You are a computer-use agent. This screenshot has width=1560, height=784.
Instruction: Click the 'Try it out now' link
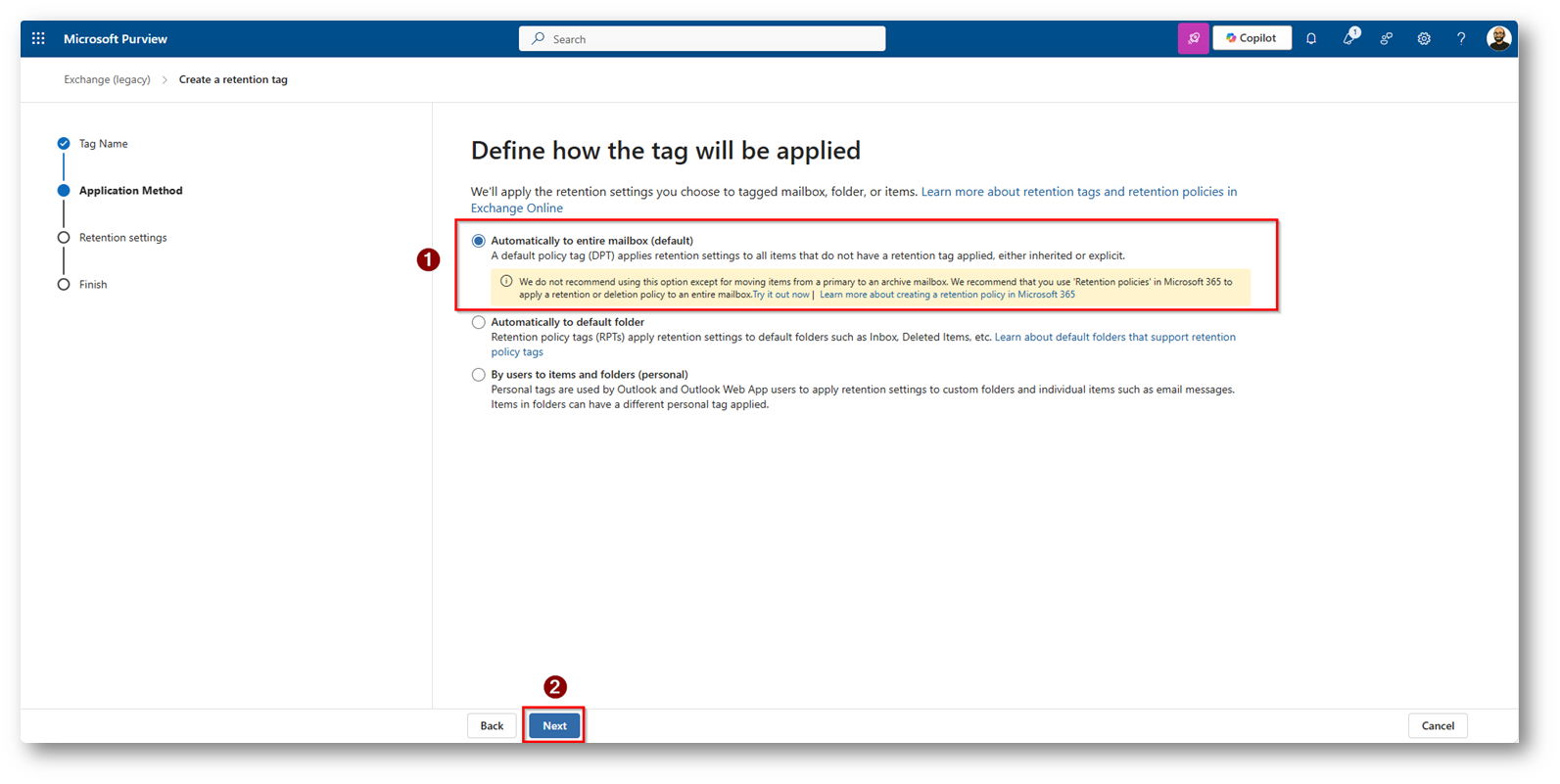[781, 295]
